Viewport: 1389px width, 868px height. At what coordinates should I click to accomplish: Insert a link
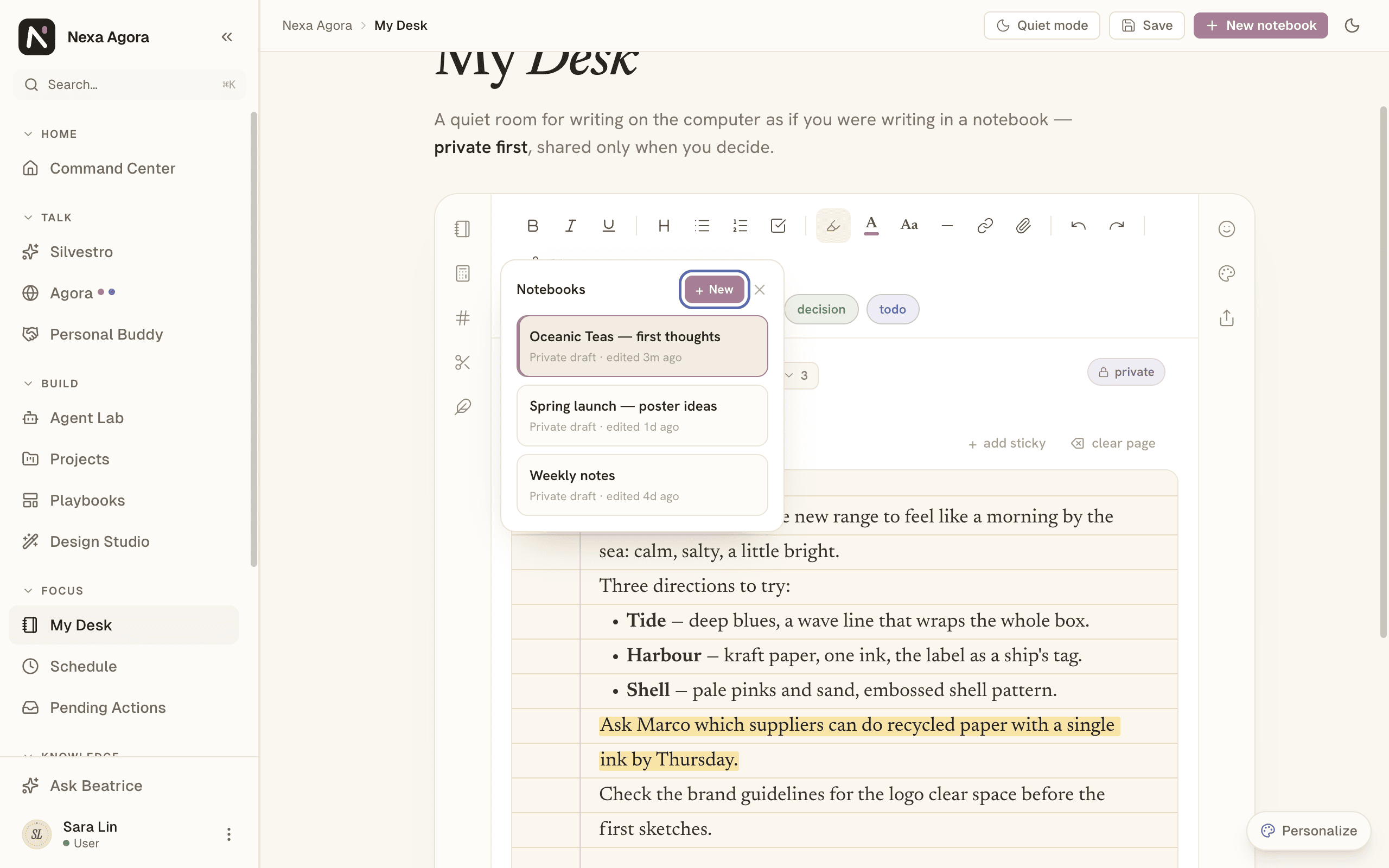985,226
